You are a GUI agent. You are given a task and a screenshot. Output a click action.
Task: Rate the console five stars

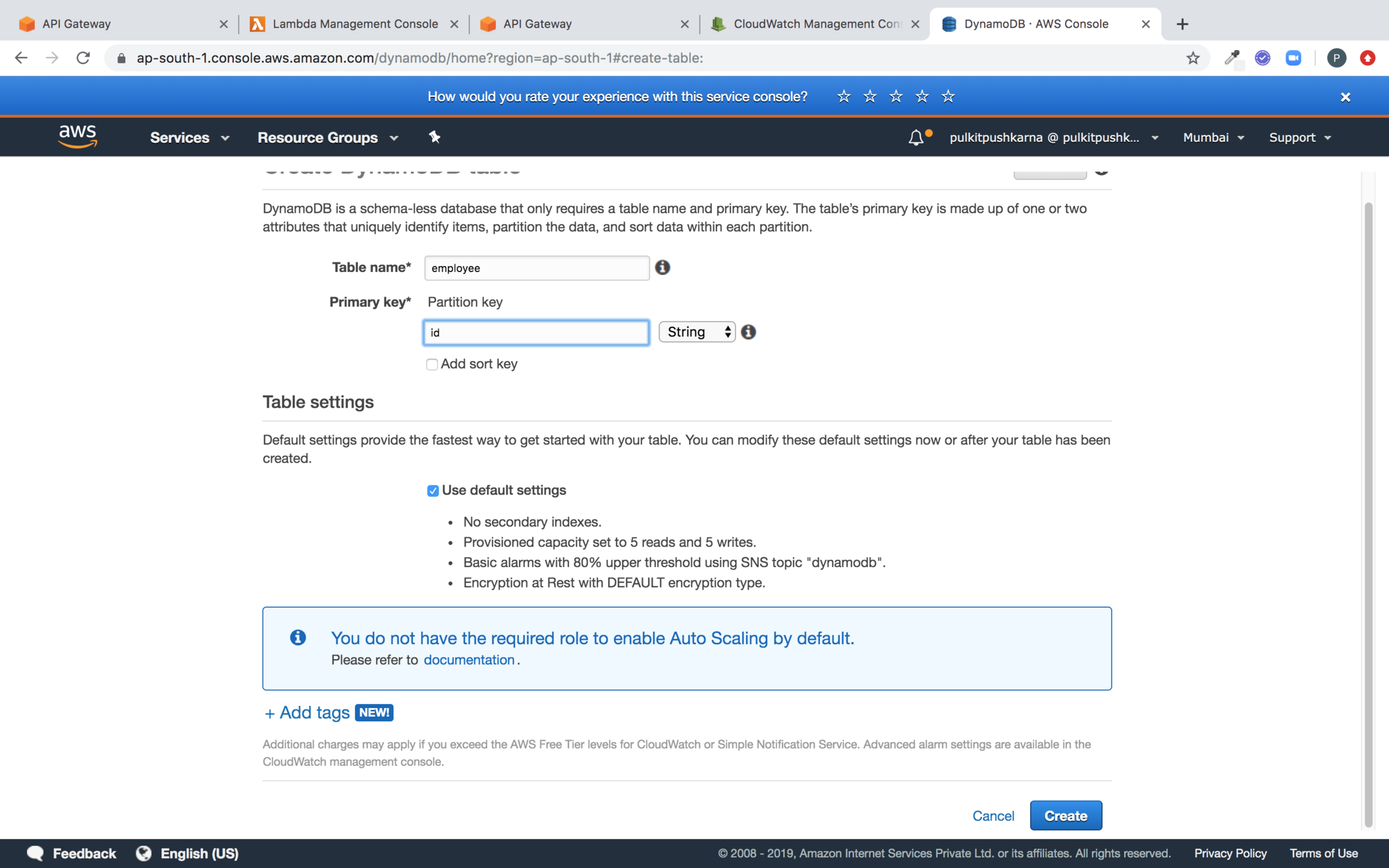[948, 96]
